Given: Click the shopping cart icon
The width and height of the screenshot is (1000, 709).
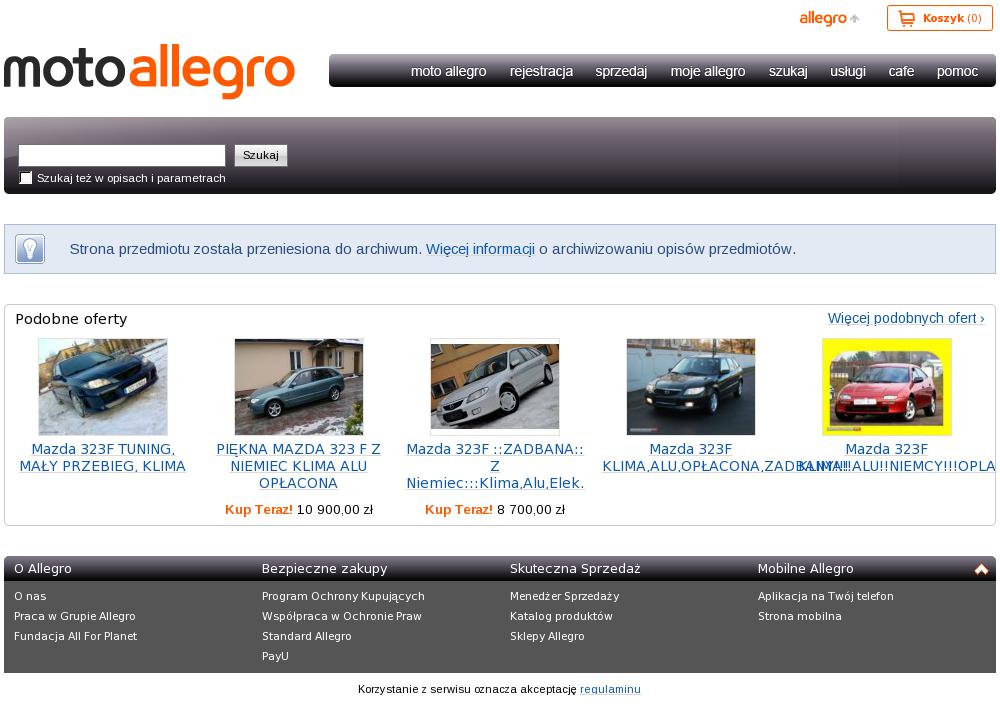Looking at the screenshot, I should pos(906,18).
